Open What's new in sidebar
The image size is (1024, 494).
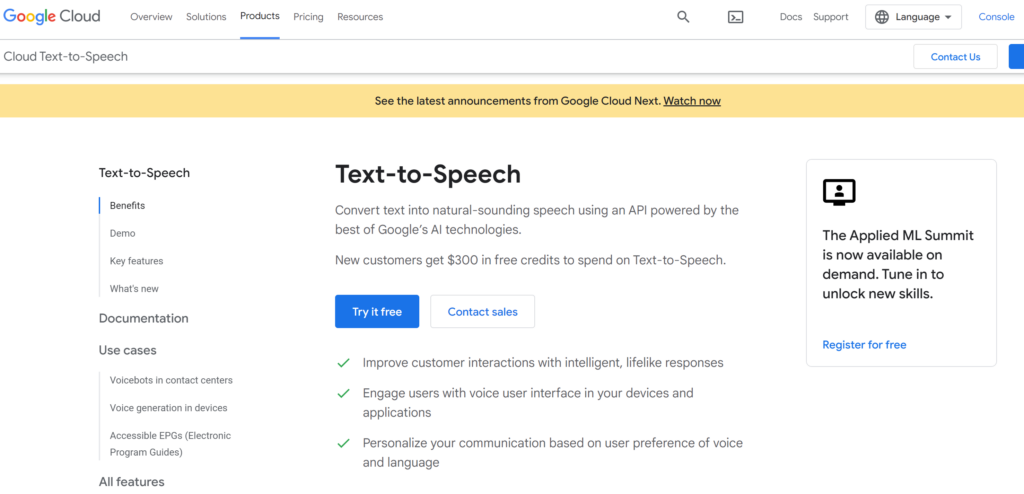point(134,289)
